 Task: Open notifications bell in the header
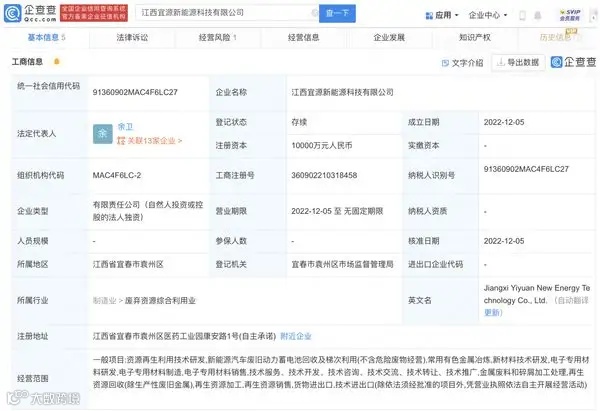tap(538, 15)
